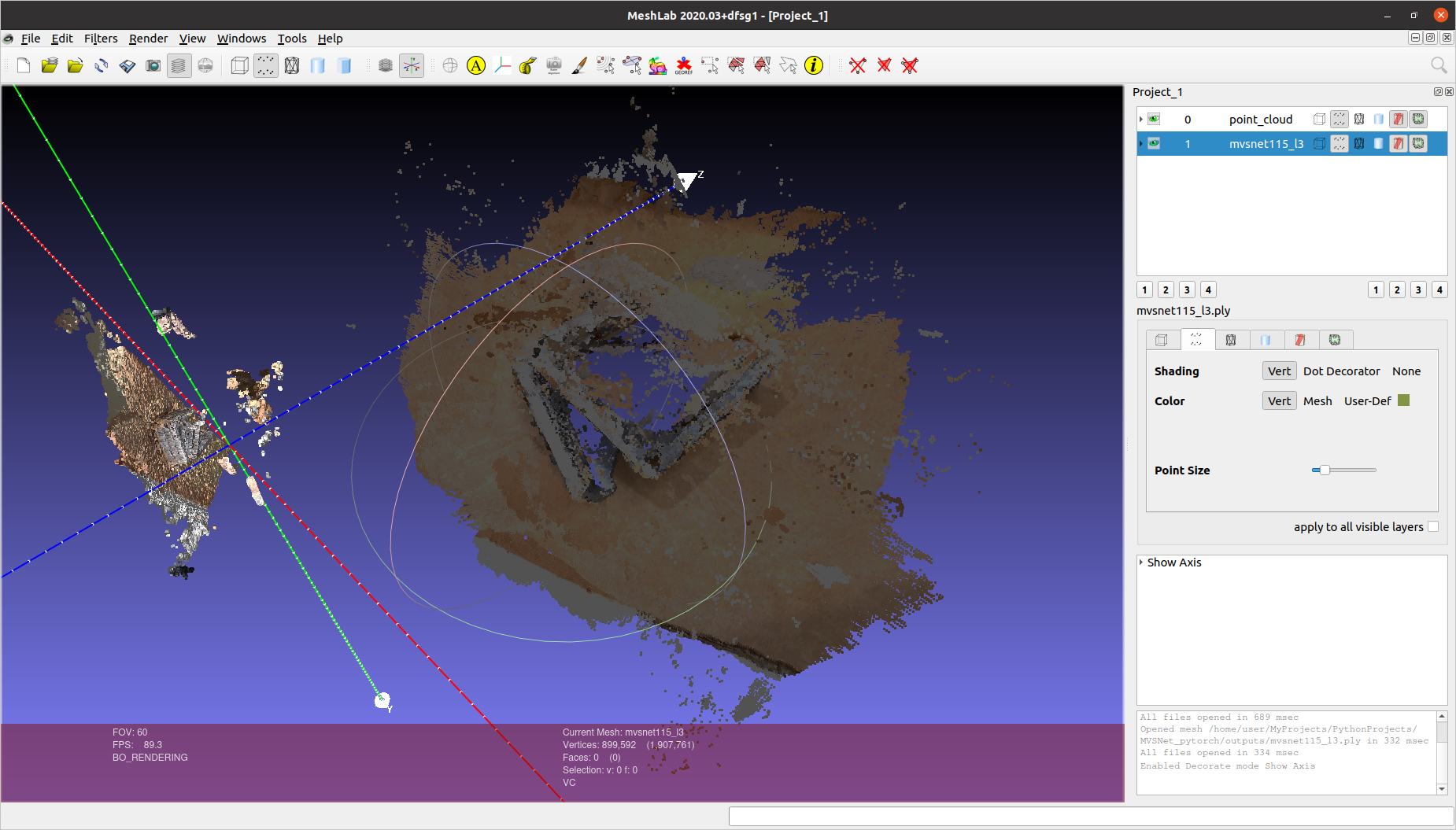Screen dimensions: 1456x830
Task: Select the rectangular face selection tool
Action: [x=737, y=65]
